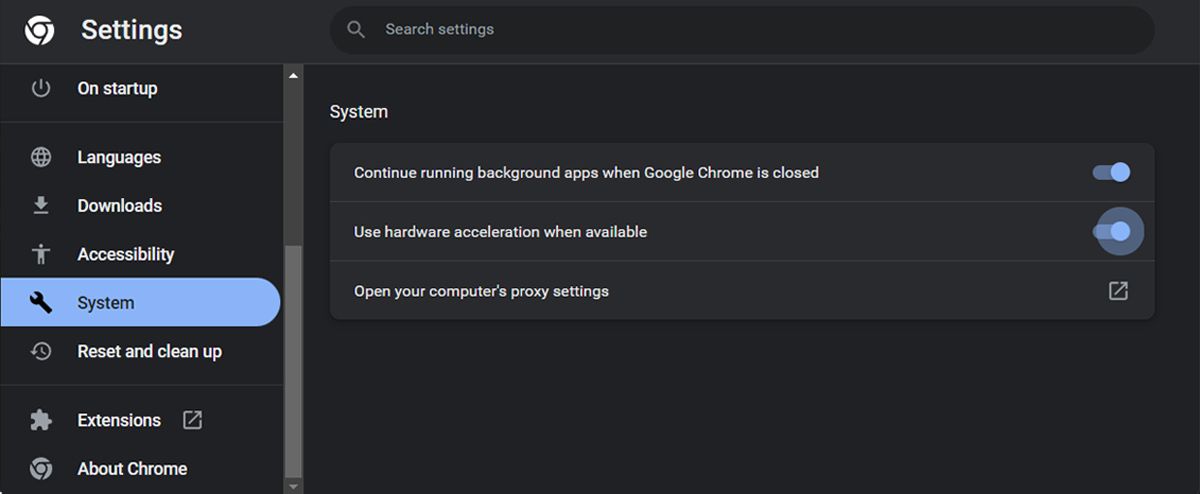The image size is (1200, 494).
Task: Click the magnifier icon in the search bar
Action: coord(356,30)
